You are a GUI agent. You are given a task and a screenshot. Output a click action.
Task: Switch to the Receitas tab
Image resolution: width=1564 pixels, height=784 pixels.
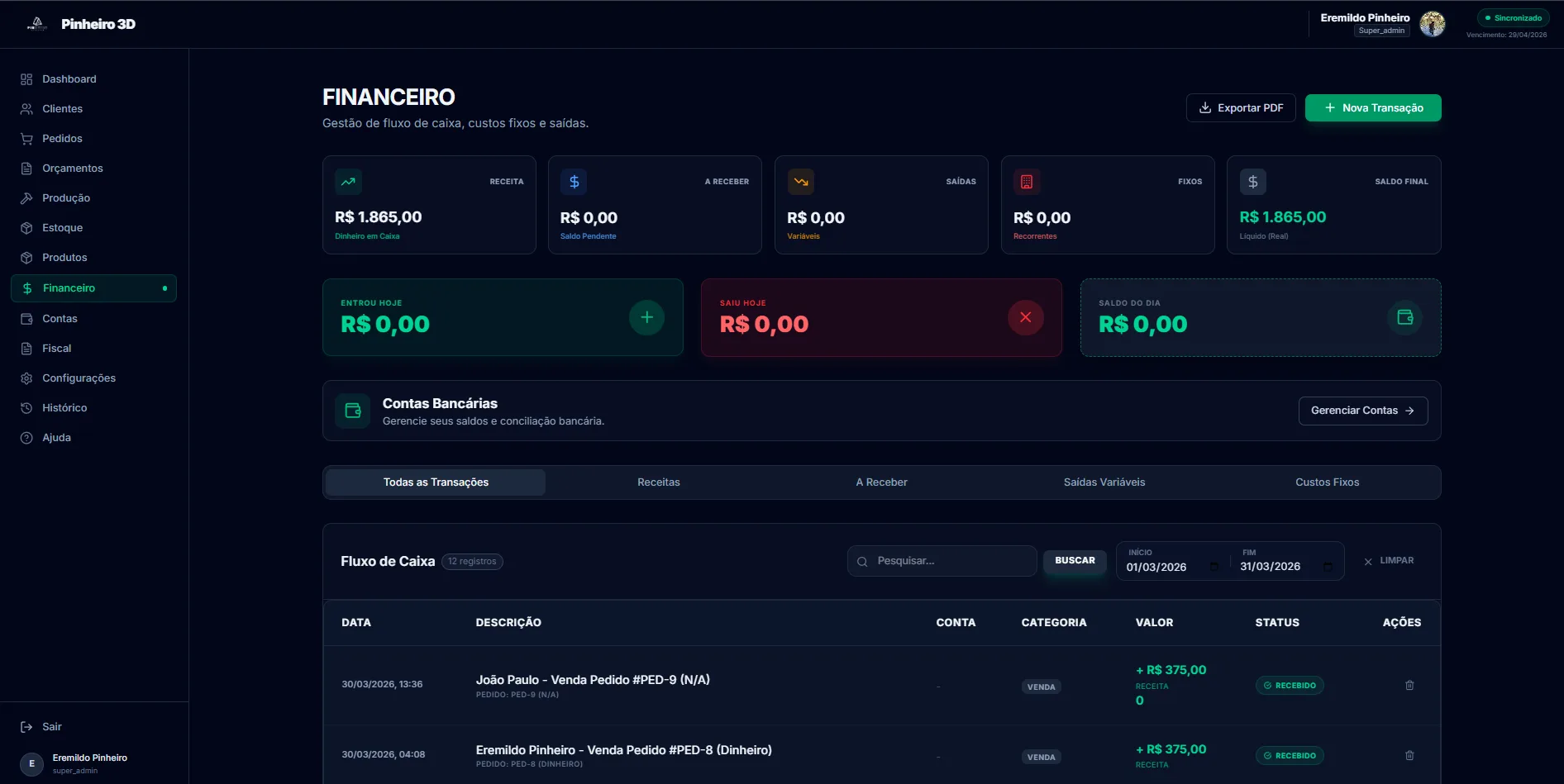click(x=659, y=482)
